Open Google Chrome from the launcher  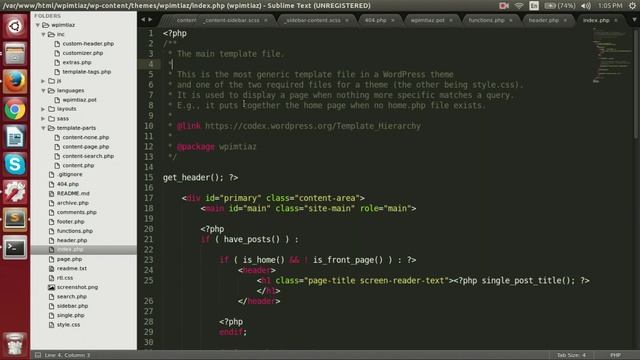click(x=15, y=109)
